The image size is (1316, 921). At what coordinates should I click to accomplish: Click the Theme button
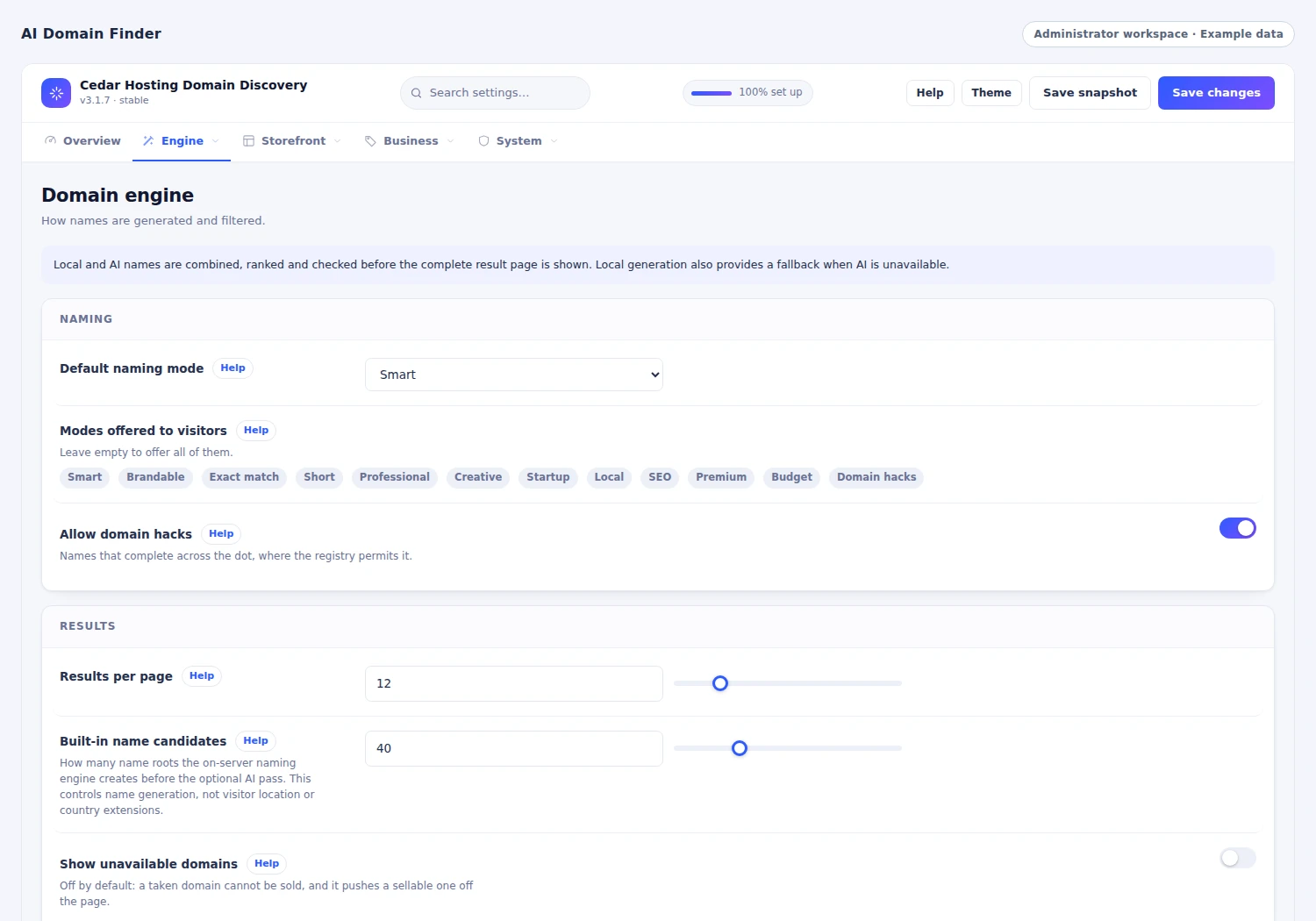[x=991, y=93]
